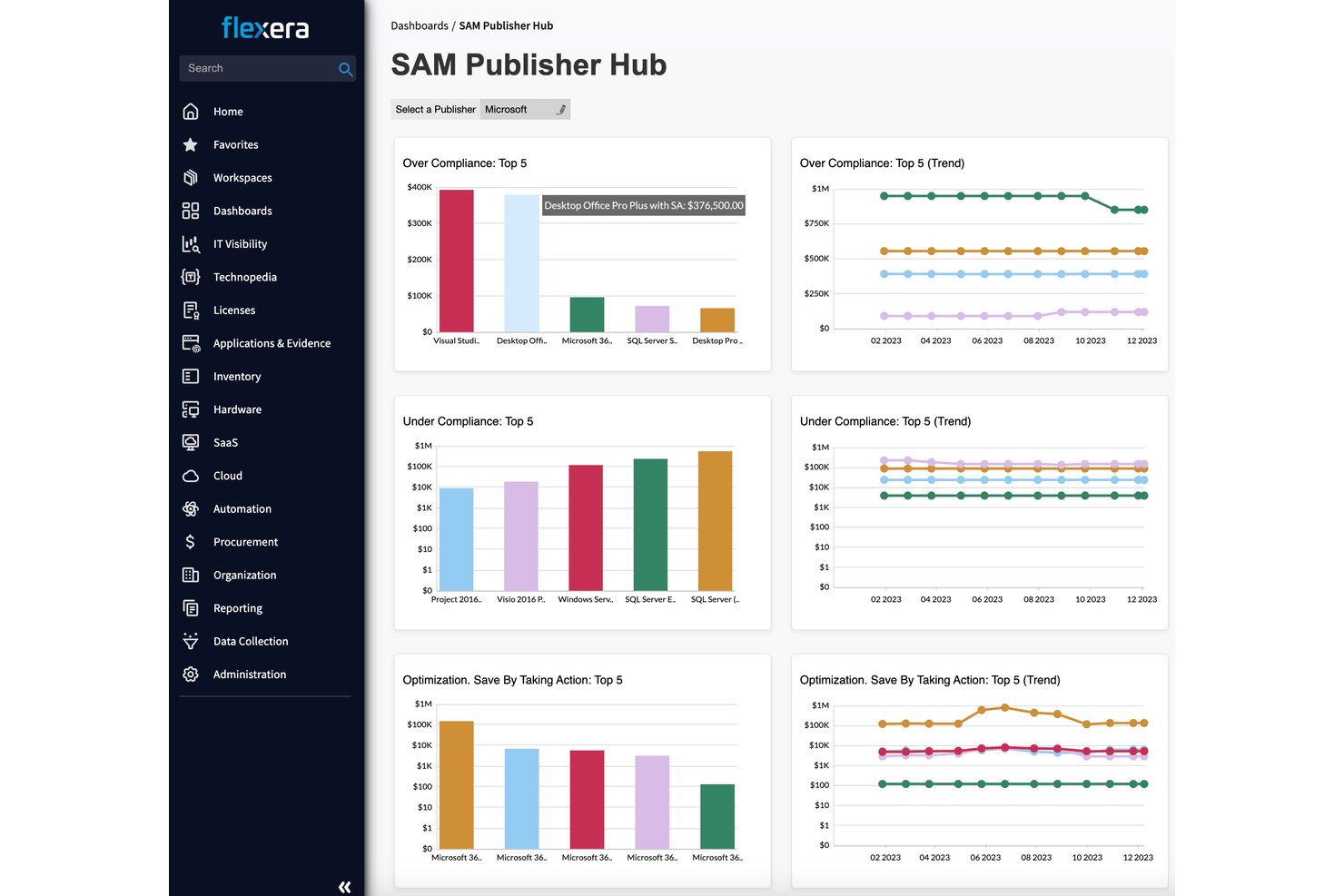The width and height of the screenshot is (1344, 896).
Task: Focus the sidebar Search field
Action: [267, 68]
